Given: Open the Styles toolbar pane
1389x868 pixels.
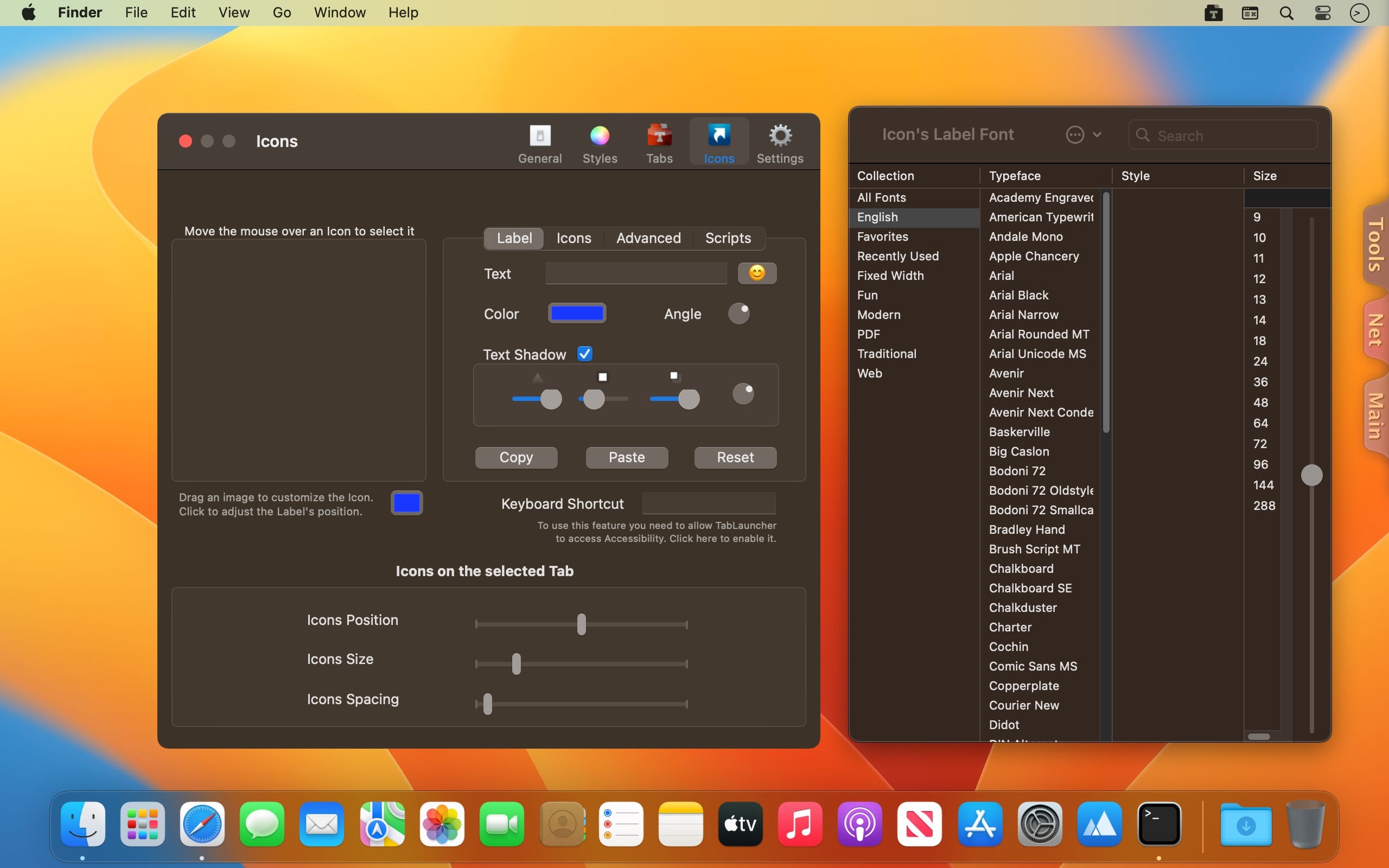Looking at the screenshot, I should [x=600, y=144].
